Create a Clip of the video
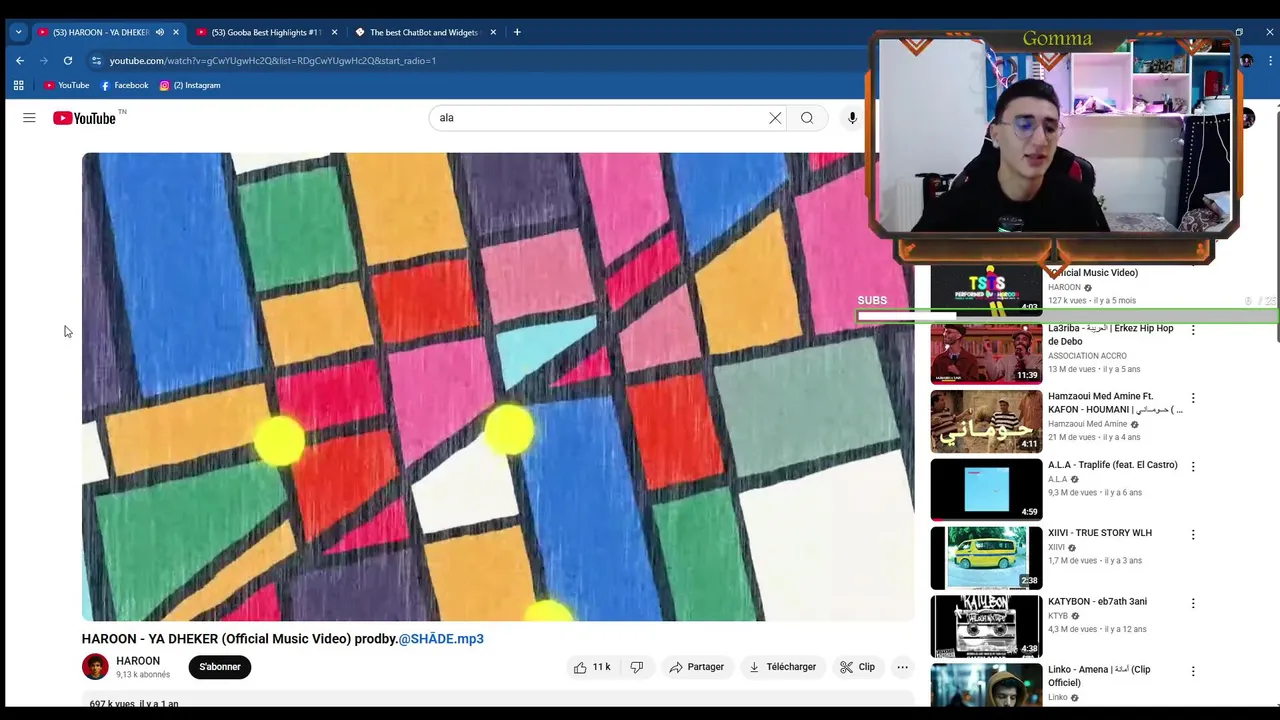The height and width of the screenshot is (720, 1280). [858, 667]
